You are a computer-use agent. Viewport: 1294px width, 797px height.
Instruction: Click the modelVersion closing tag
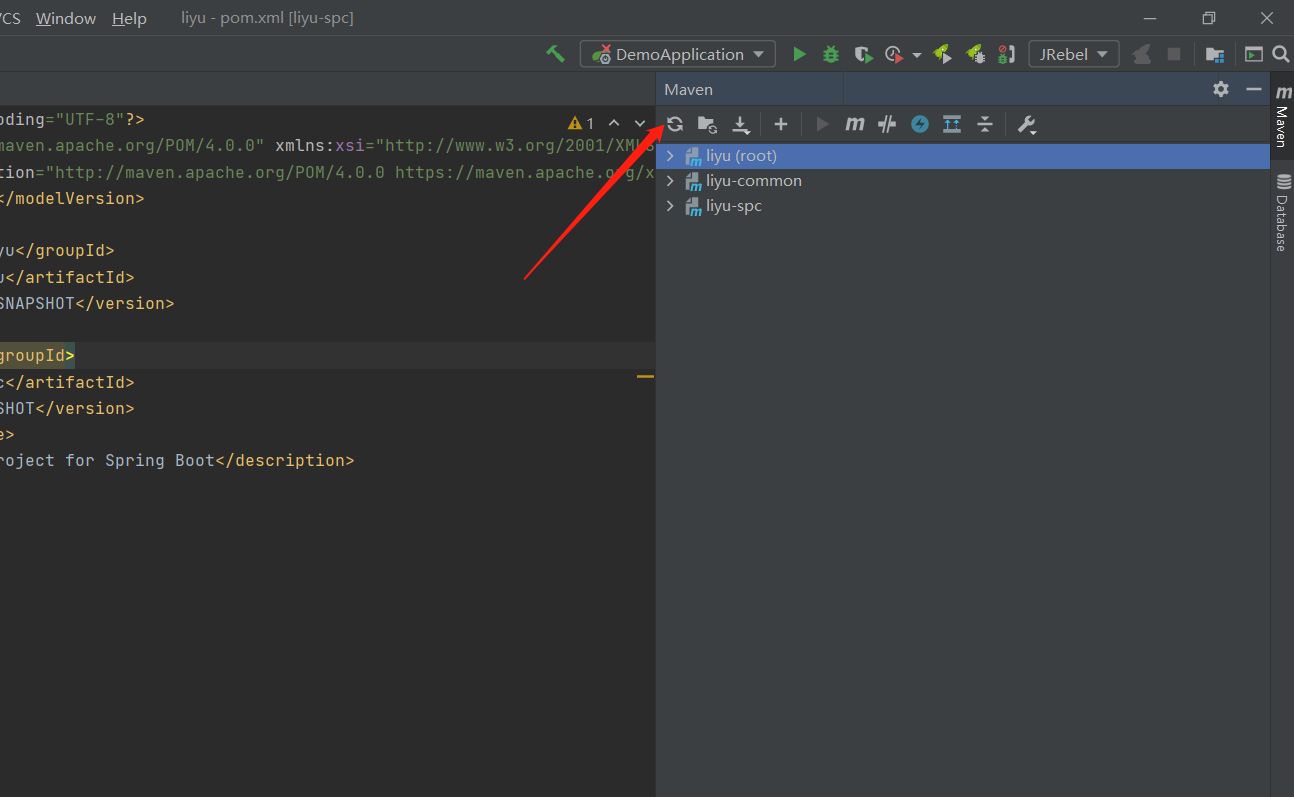72,198
